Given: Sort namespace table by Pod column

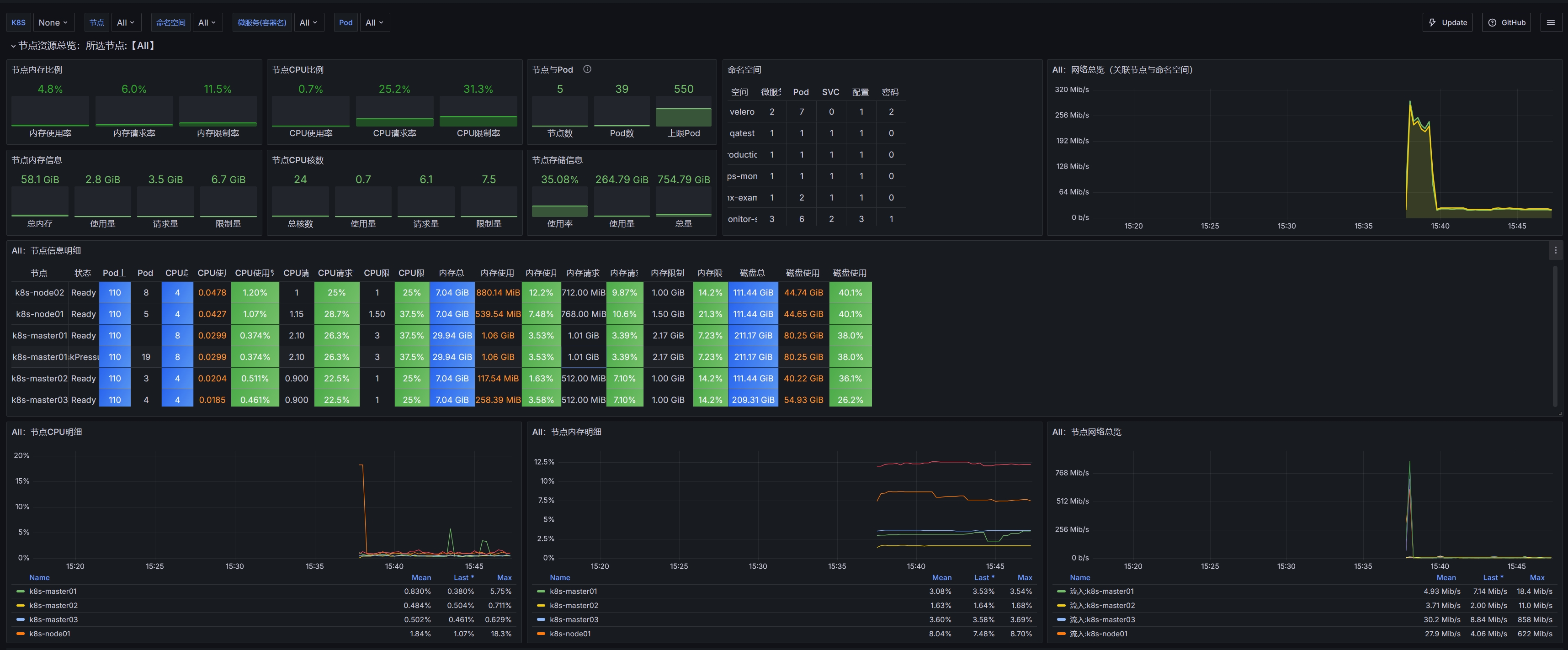Looking at the screenshot, I should click(801, 92).
